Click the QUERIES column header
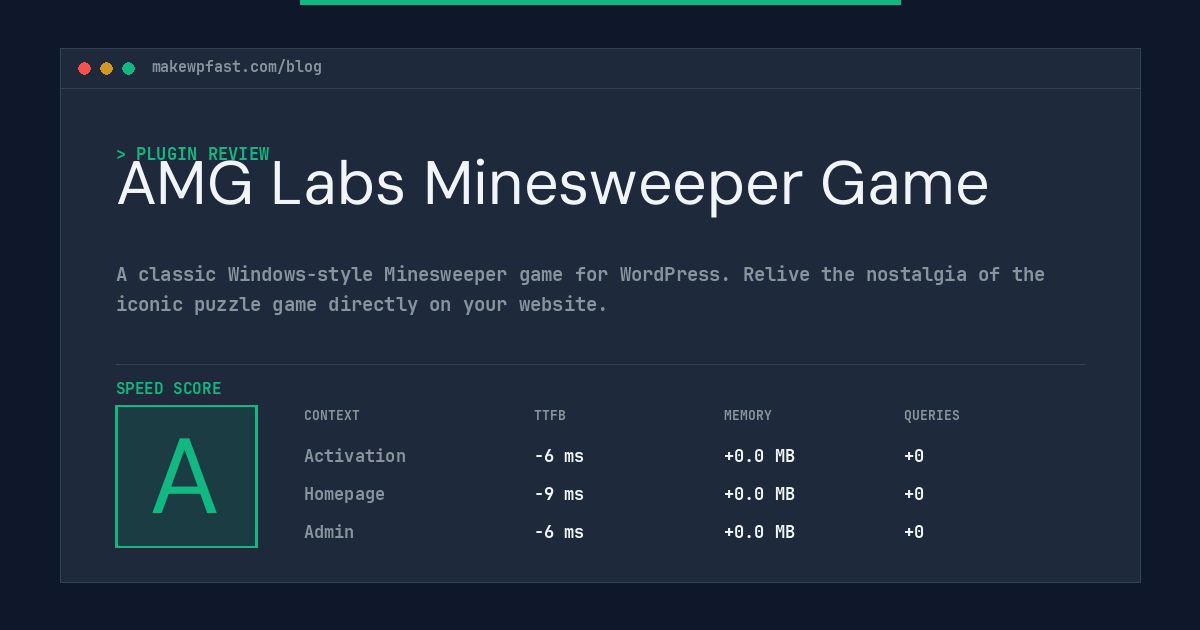The image size is (1200, 630). (932, 416)
